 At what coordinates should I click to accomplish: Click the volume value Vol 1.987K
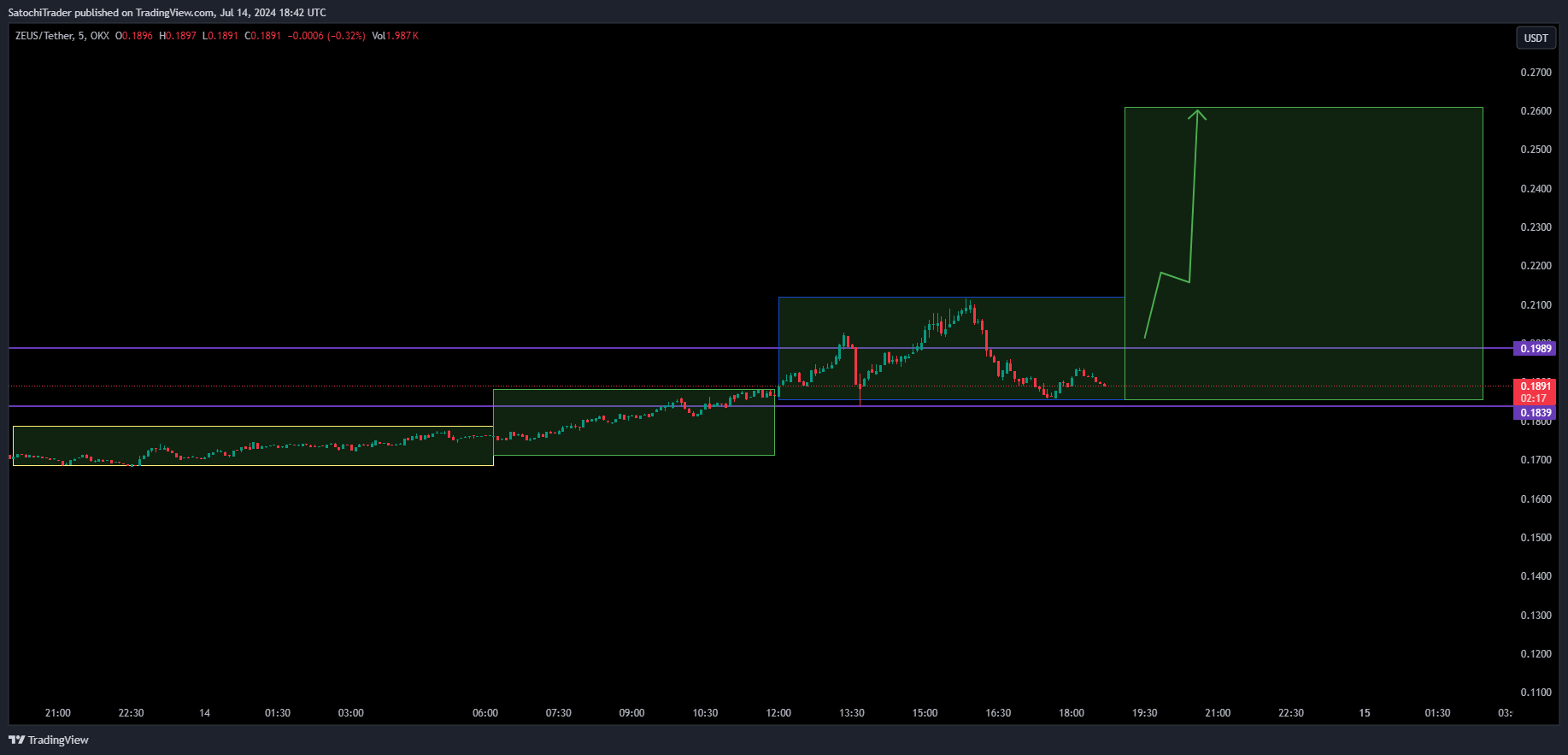pyautogui.click(x=396, y=36)
